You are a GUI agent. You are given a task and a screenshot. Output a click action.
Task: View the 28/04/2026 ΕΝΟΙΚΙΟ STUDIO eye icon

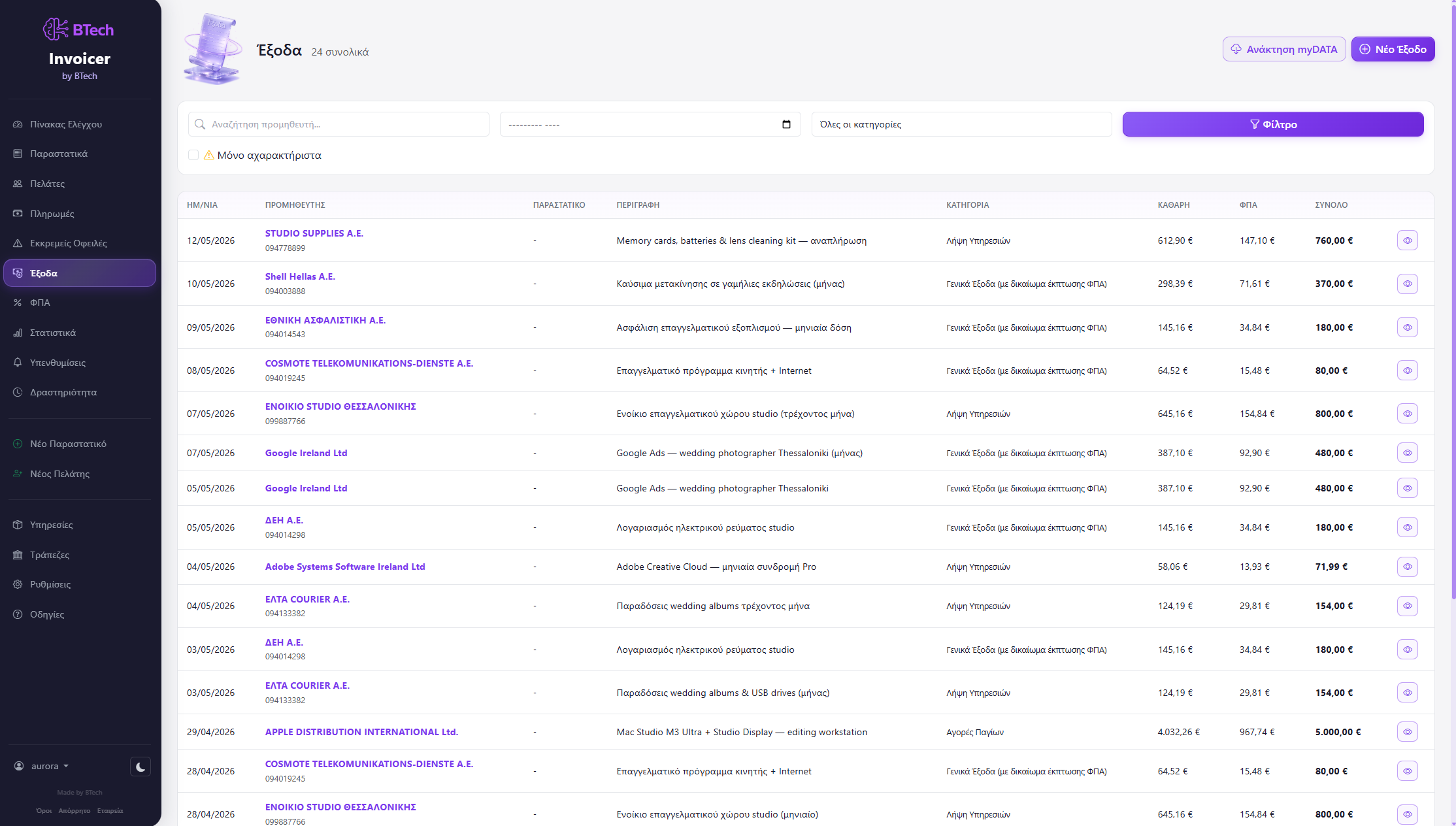(x=1408, y=814)
